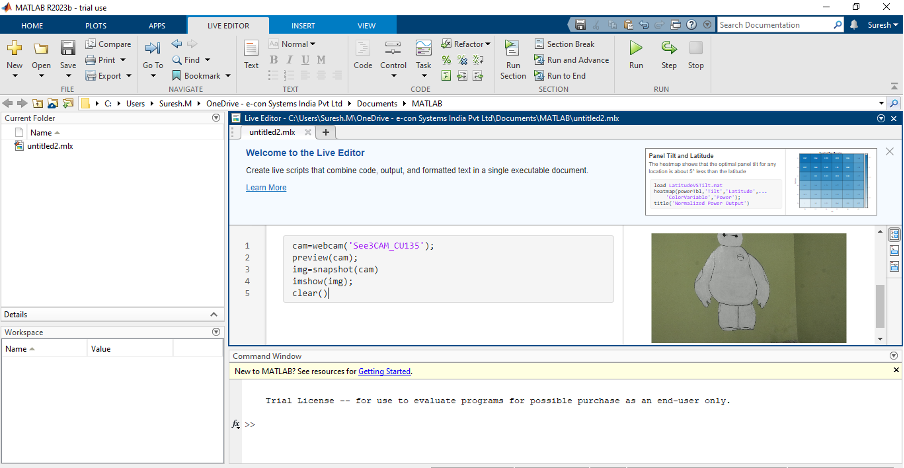Open Help via question mark icon
Viewport: 904px width, 468px height.
[691, 25]
